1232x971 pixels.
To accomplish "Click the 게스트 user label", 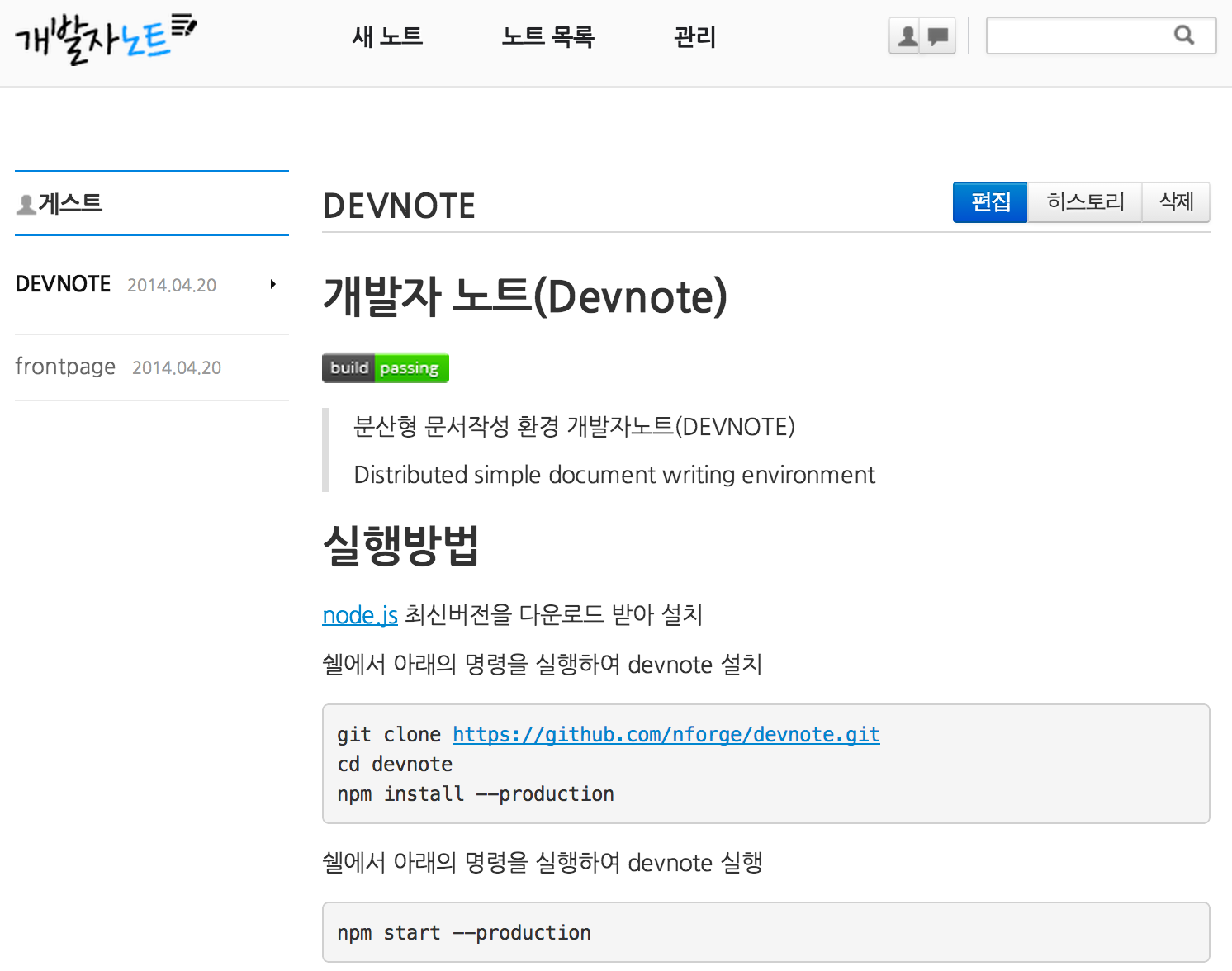I will (70, 203).
